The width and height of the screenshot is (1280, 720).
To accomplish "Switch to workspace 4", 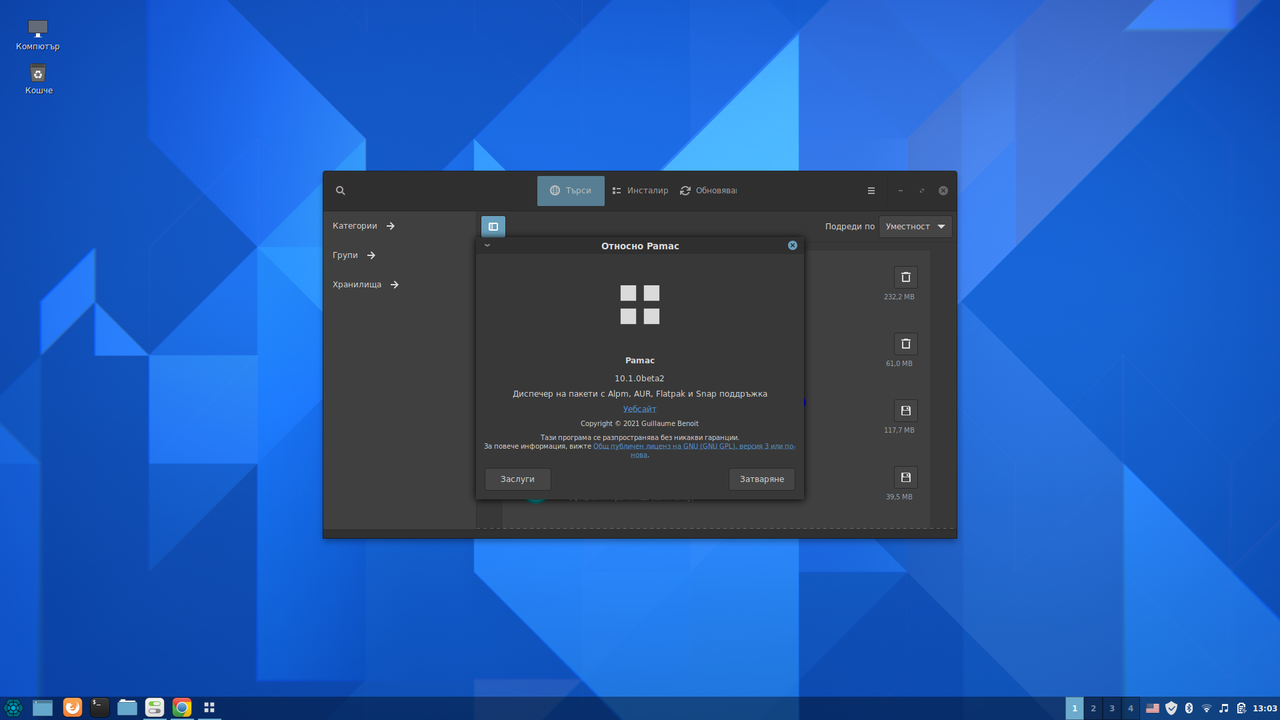I will tap(1131, 708).
